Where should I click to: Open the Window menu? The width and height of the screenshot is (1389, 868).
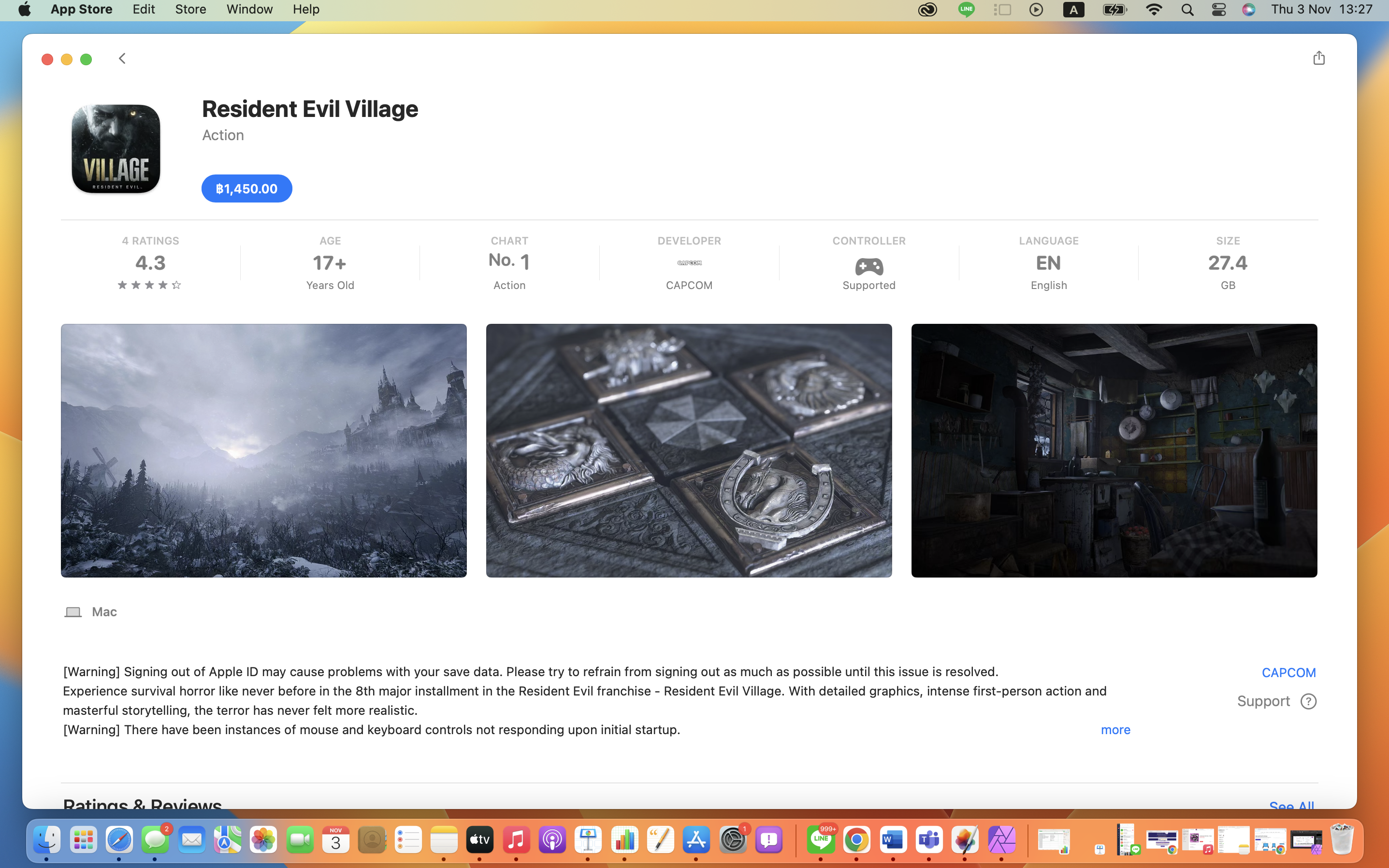pyautogui.click(x=249, y=10)
